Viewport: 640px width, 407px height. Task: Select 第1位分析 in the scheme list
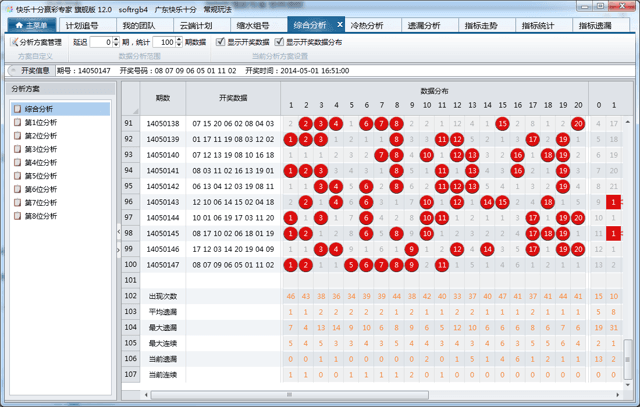pos(16,122)
